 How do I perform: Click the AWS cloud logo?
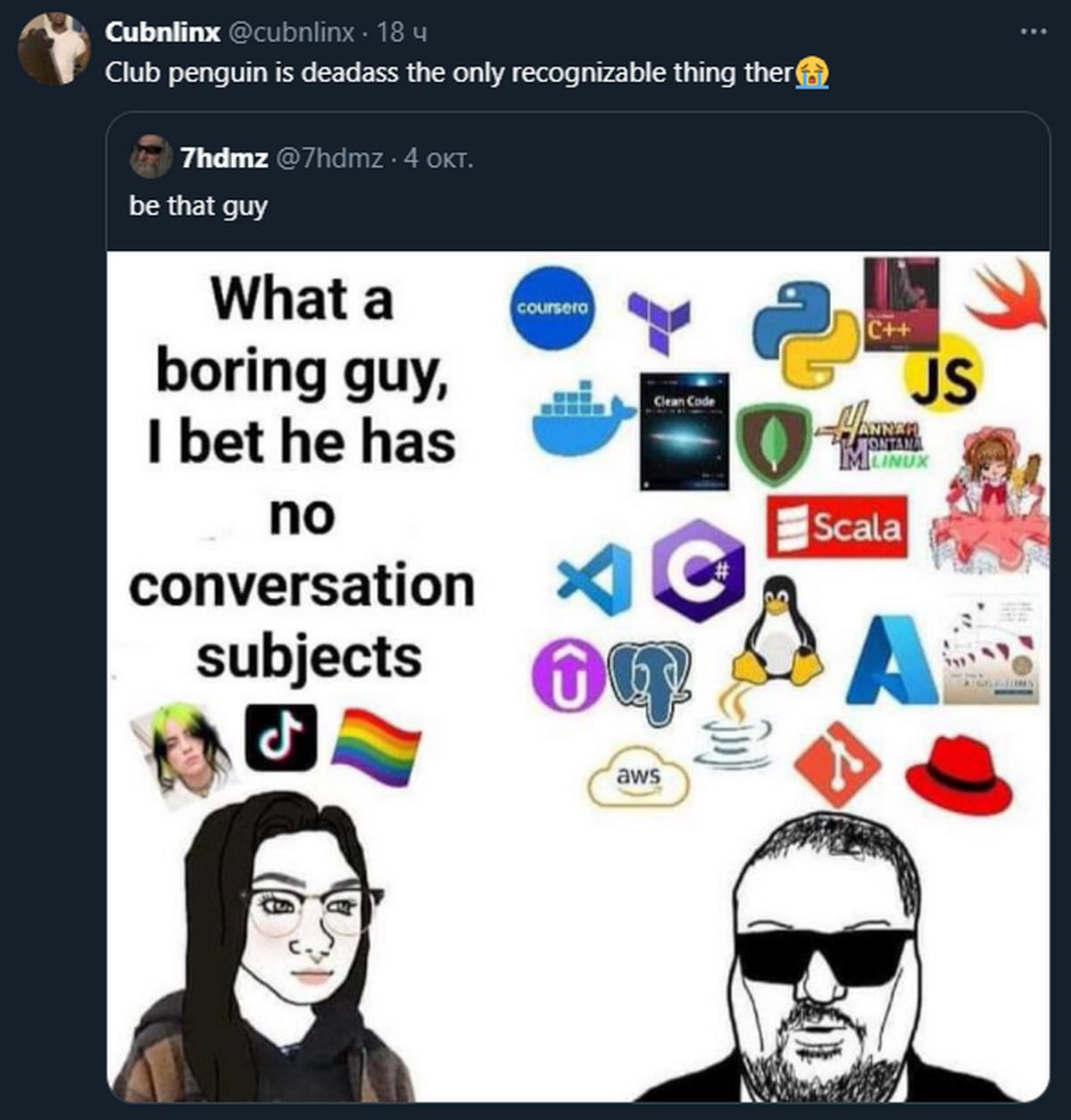(638, 776)
